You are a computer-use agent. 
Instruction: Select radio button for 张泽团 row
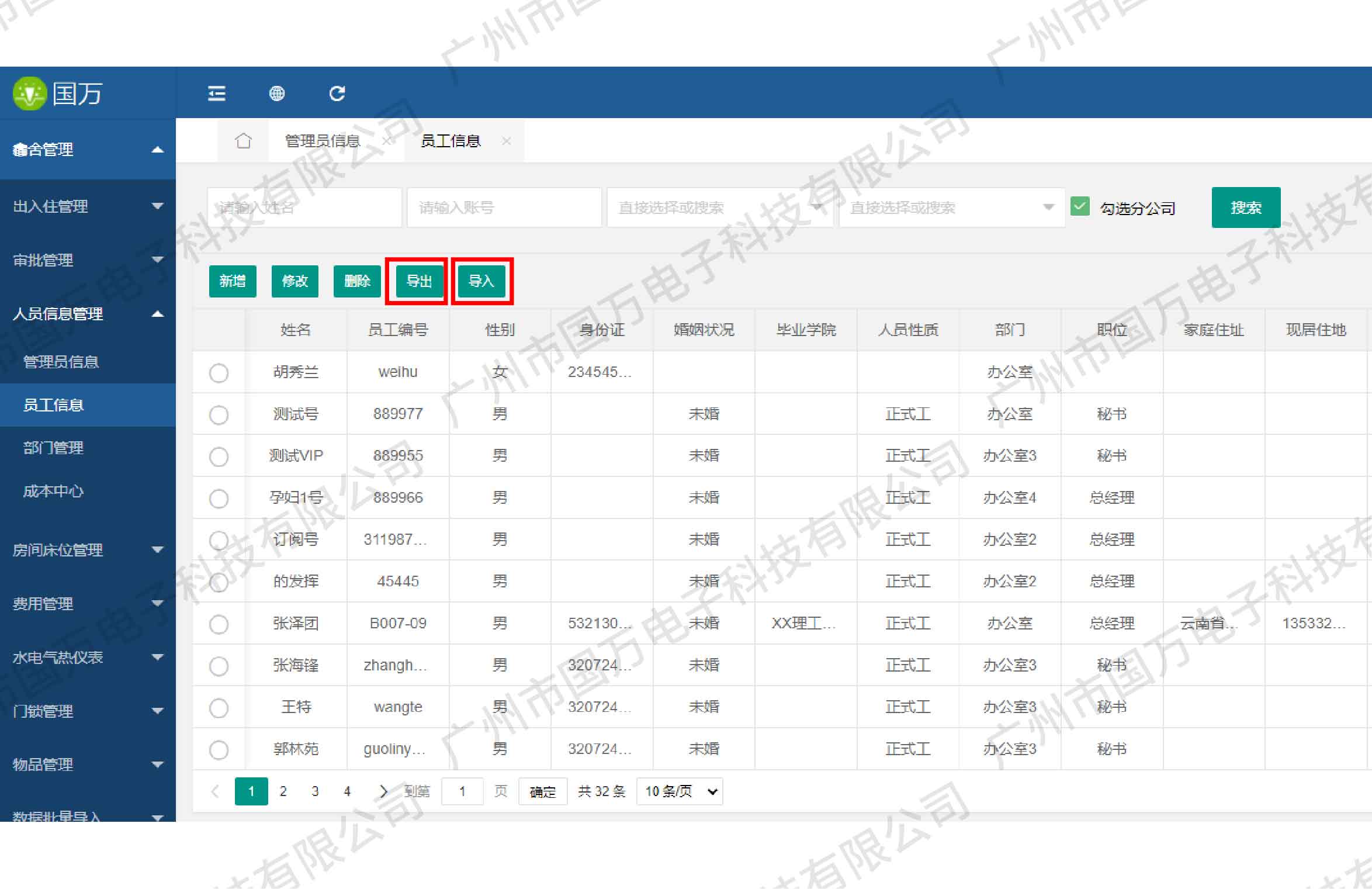219,624
